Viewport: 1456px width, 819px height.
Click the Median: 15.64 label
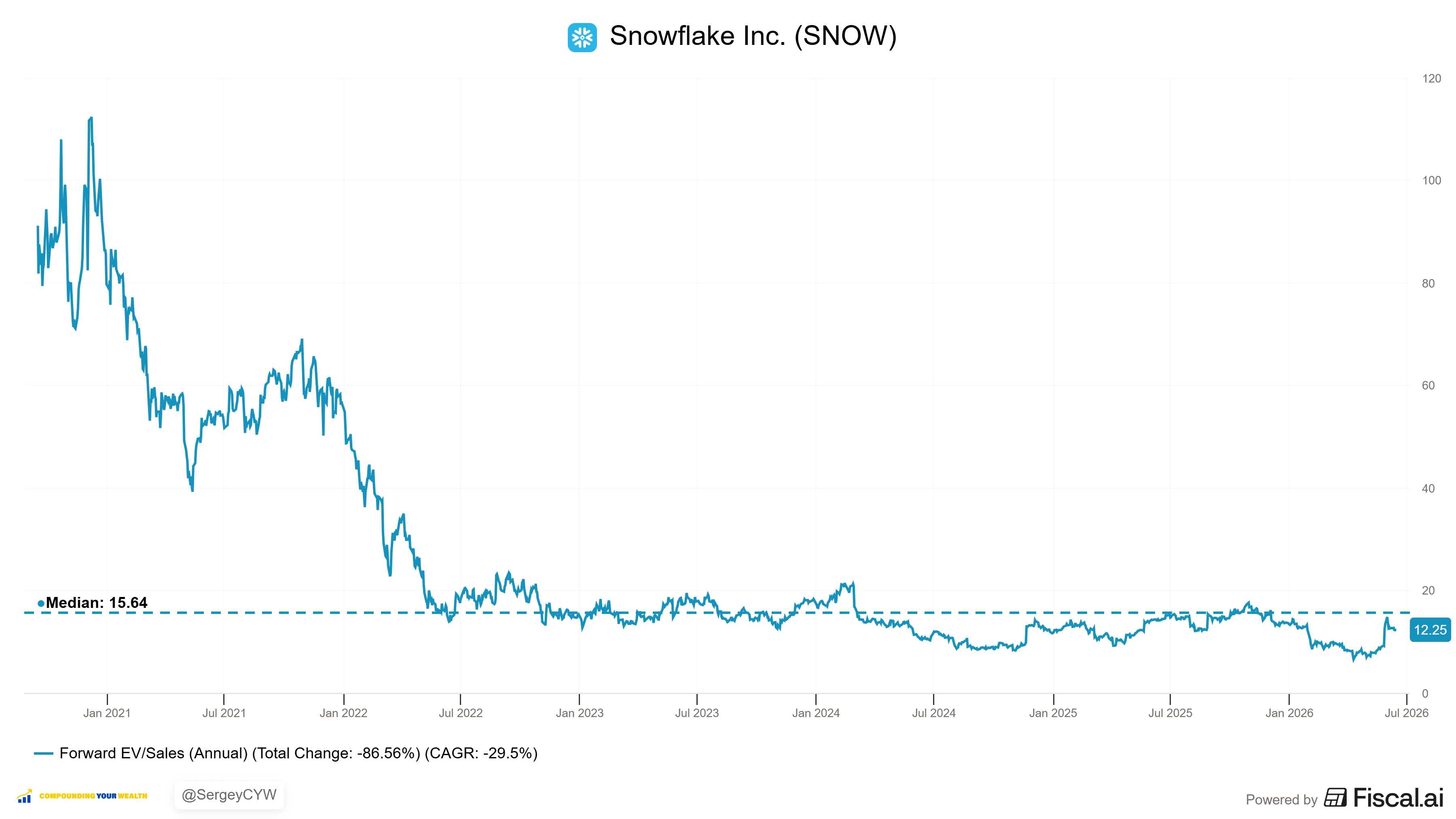(x=97, y=603)
